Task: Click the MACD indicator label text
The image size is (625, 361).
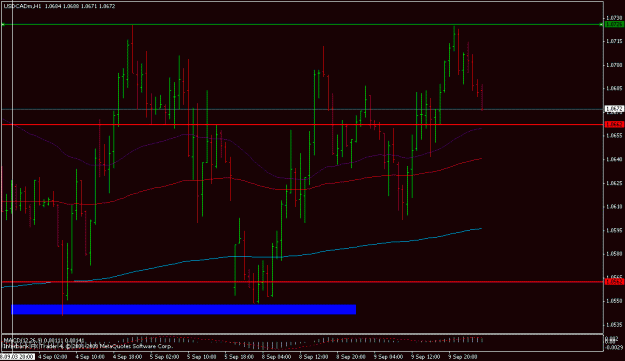Action: [44, 340]
